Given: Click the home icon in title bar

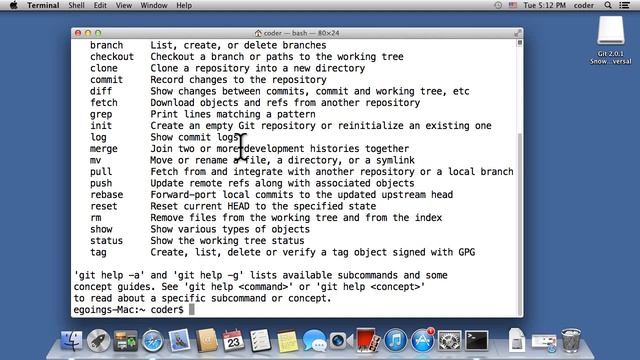Looking at the screenshot, I should (x=258, y=33).
